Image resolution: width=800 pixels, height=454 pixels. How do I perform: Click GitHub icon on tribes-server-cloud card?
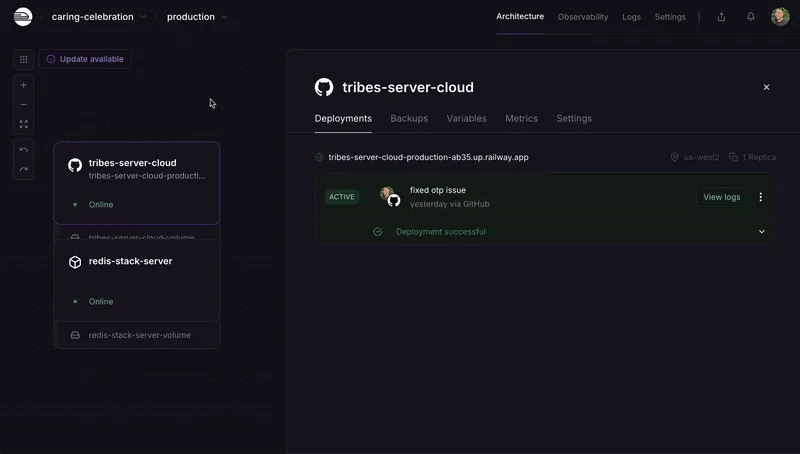(x=75, y=165)
